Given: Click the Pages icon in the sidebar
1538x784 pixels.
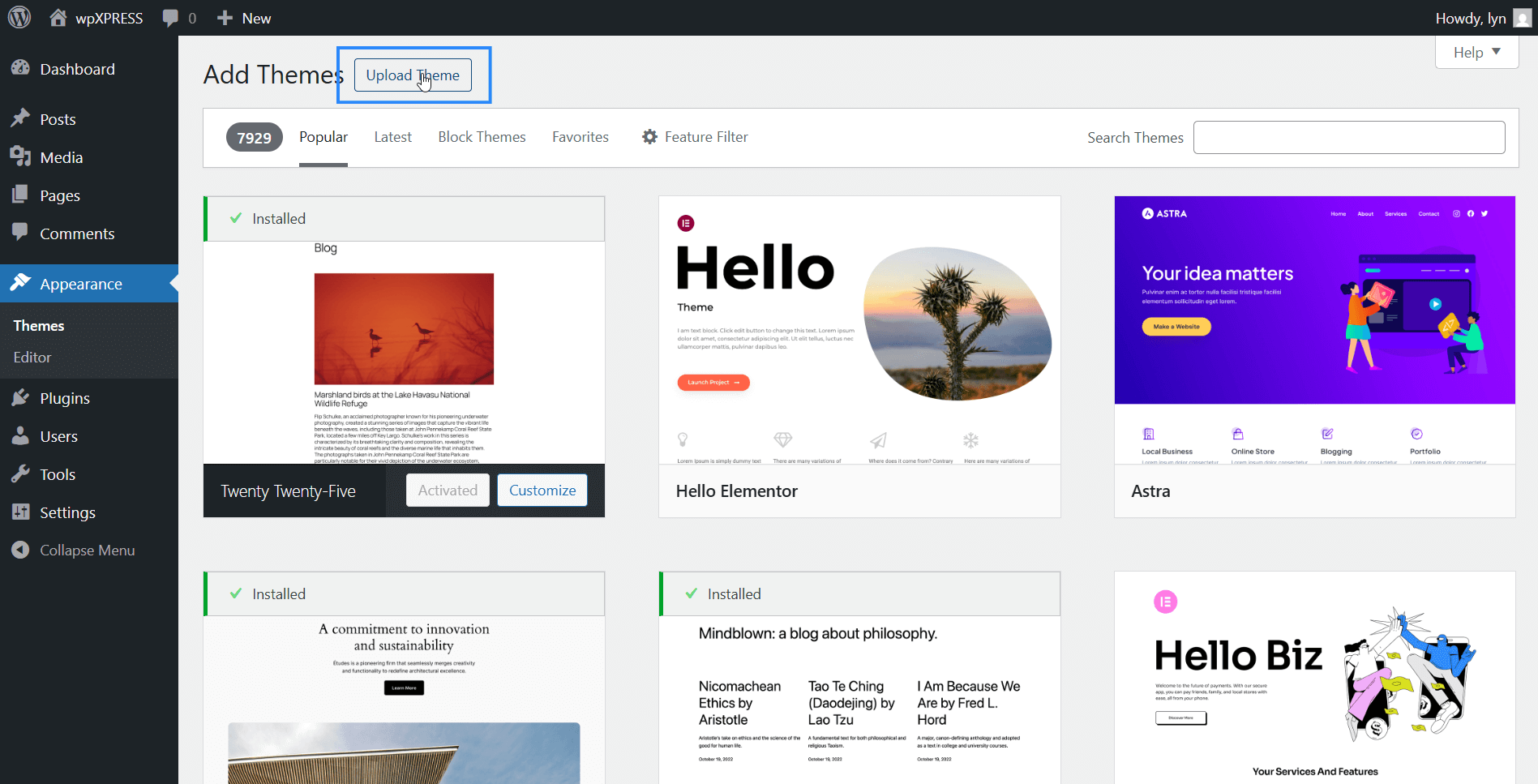Looking at the screenshot, I should tap(22, 195).
